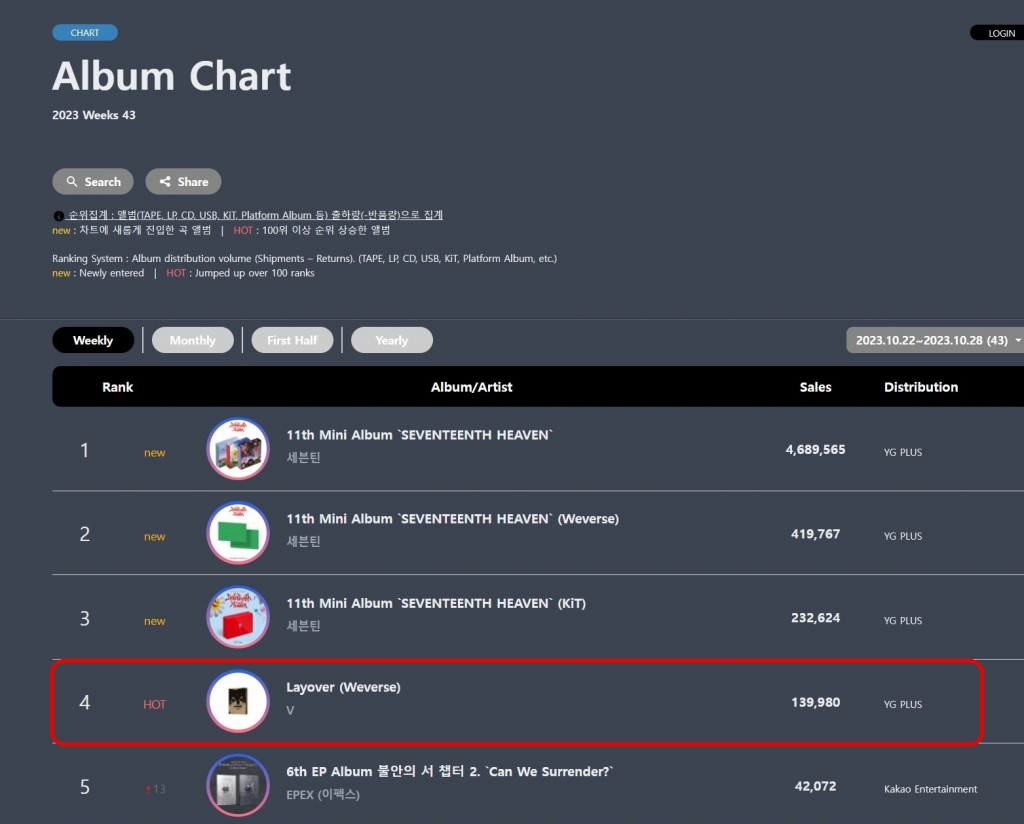Open Layover Weverse album cover thumbnail

pyautogui.click(x=238, y=701)
